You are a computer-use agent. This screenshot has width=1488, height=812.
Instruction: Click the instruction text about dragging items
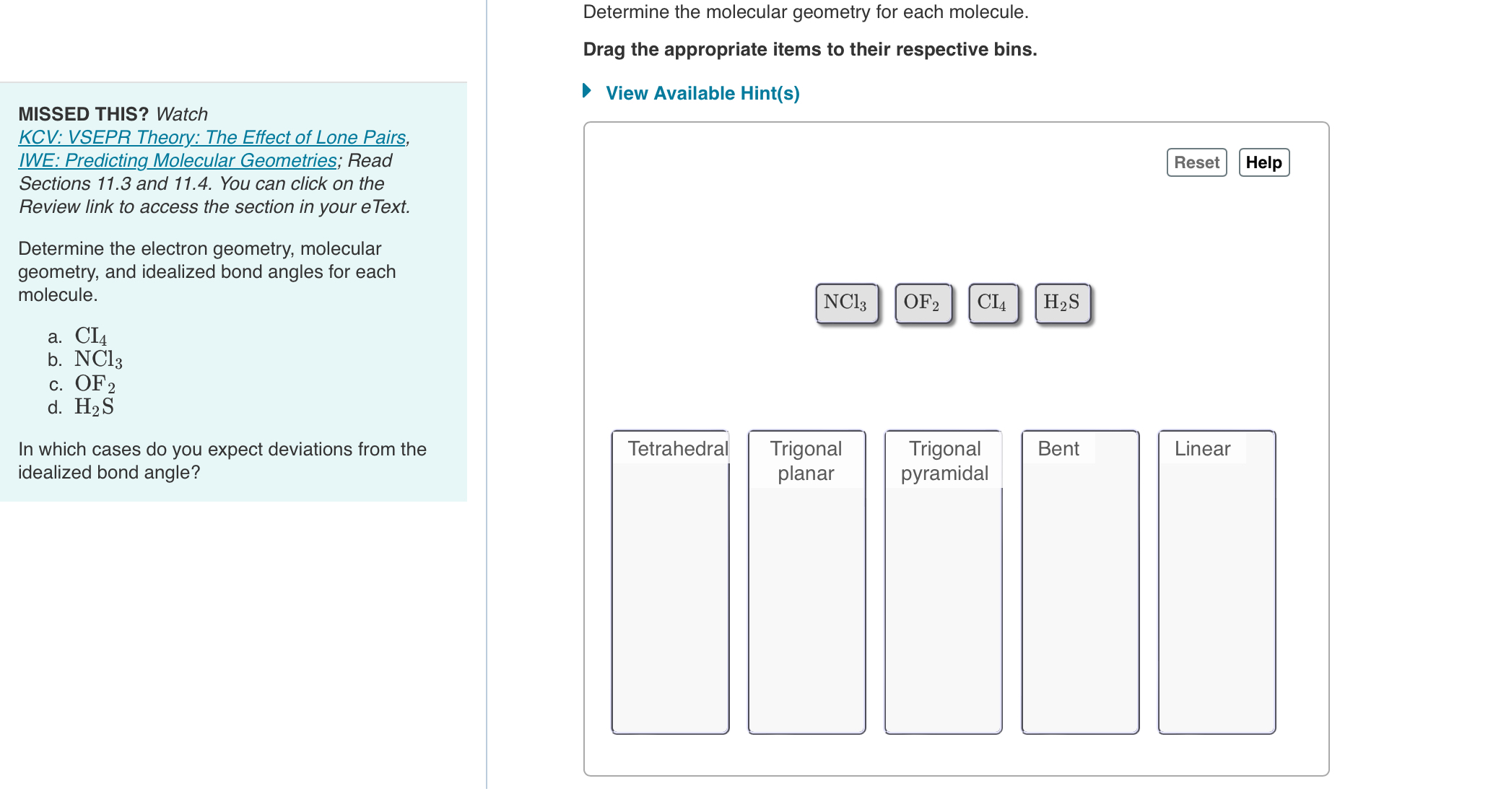pos(809,49)
